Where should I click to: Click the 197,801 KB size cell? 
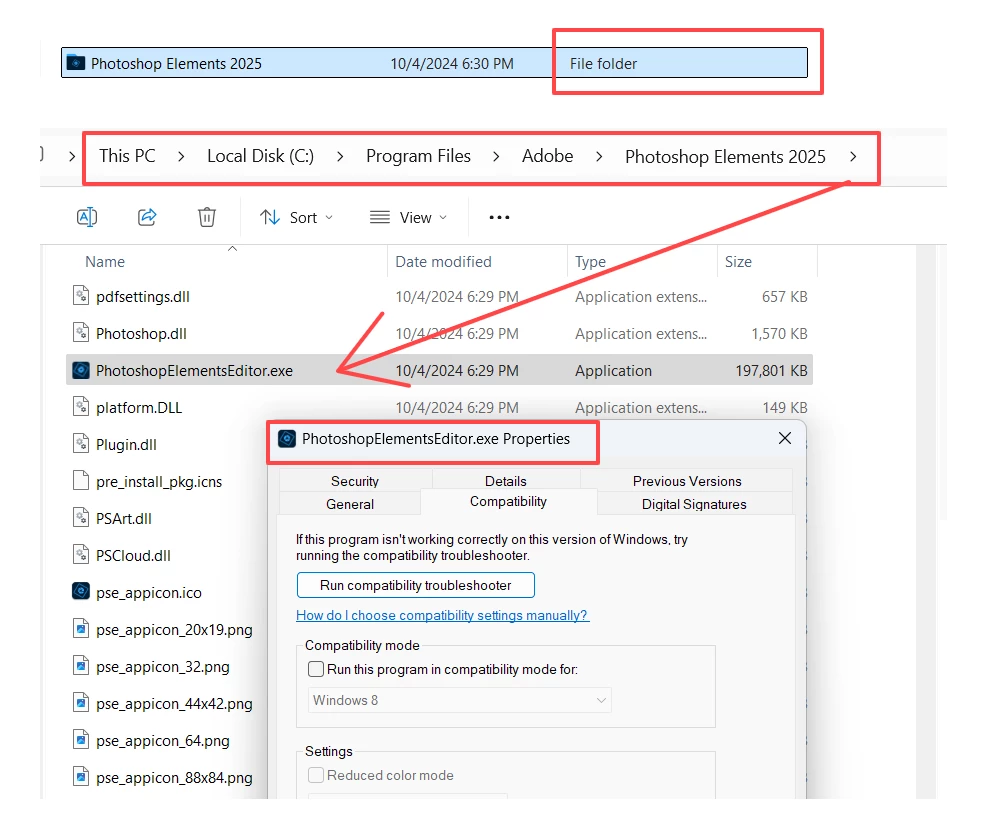pyautogui.click(x=771, y=370)
